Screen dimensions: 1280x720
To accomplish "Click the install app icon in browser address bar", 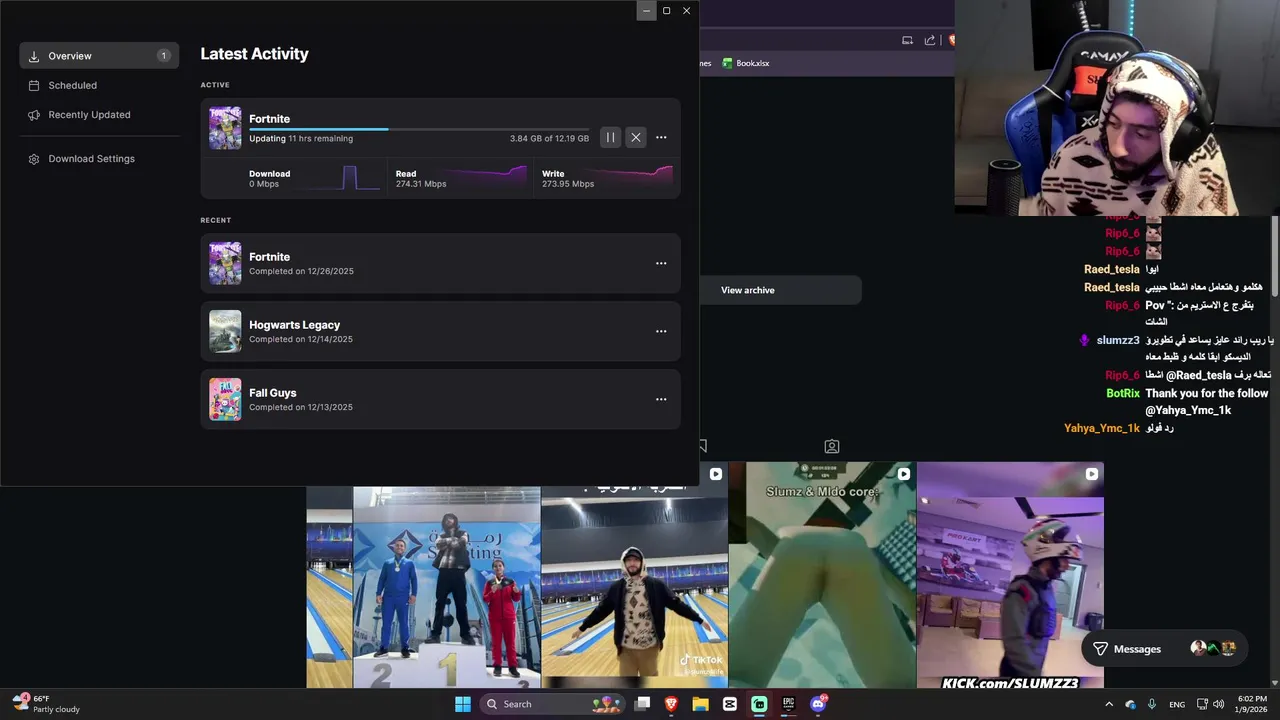I will pos(907,41).
